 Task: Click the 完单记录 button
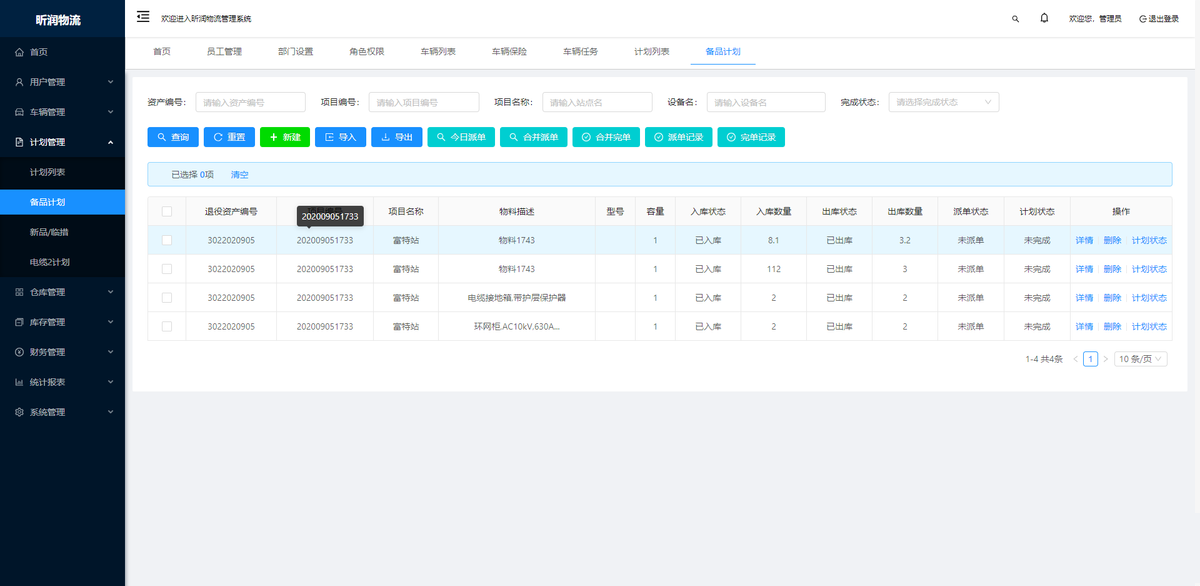point(751,137)
